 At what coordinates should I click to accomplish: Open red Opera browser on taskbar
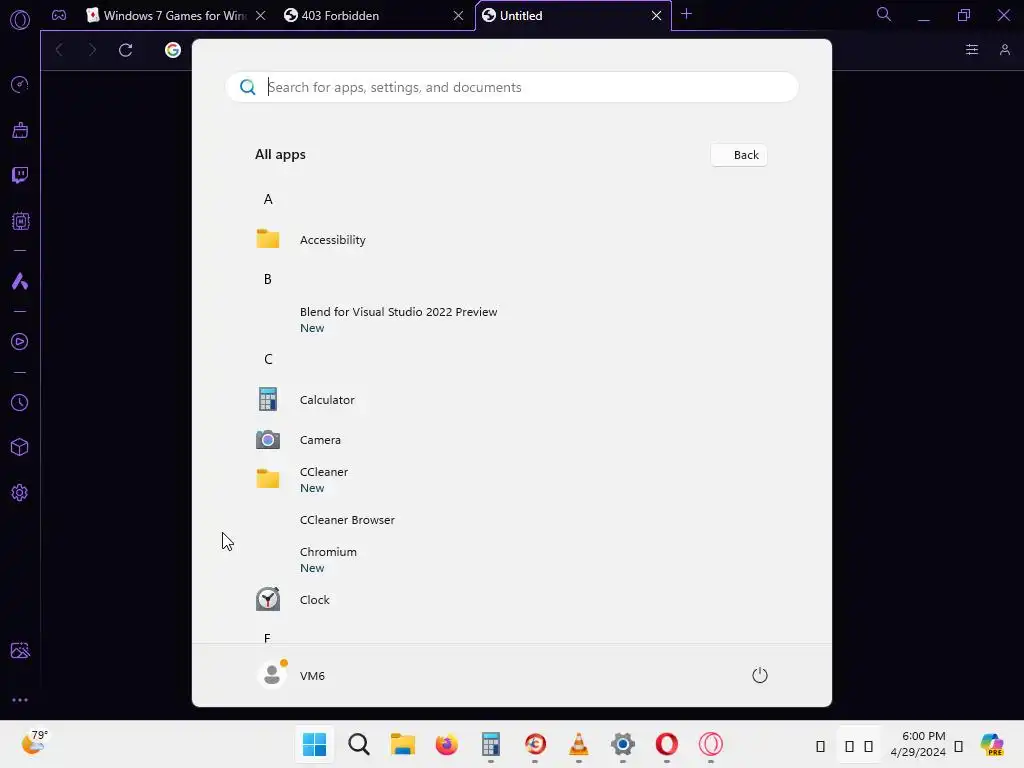(x=667, y=744)
